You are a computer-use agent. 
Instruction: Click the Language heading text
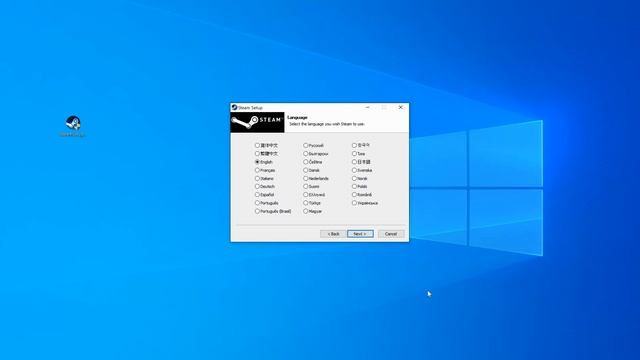298,118
